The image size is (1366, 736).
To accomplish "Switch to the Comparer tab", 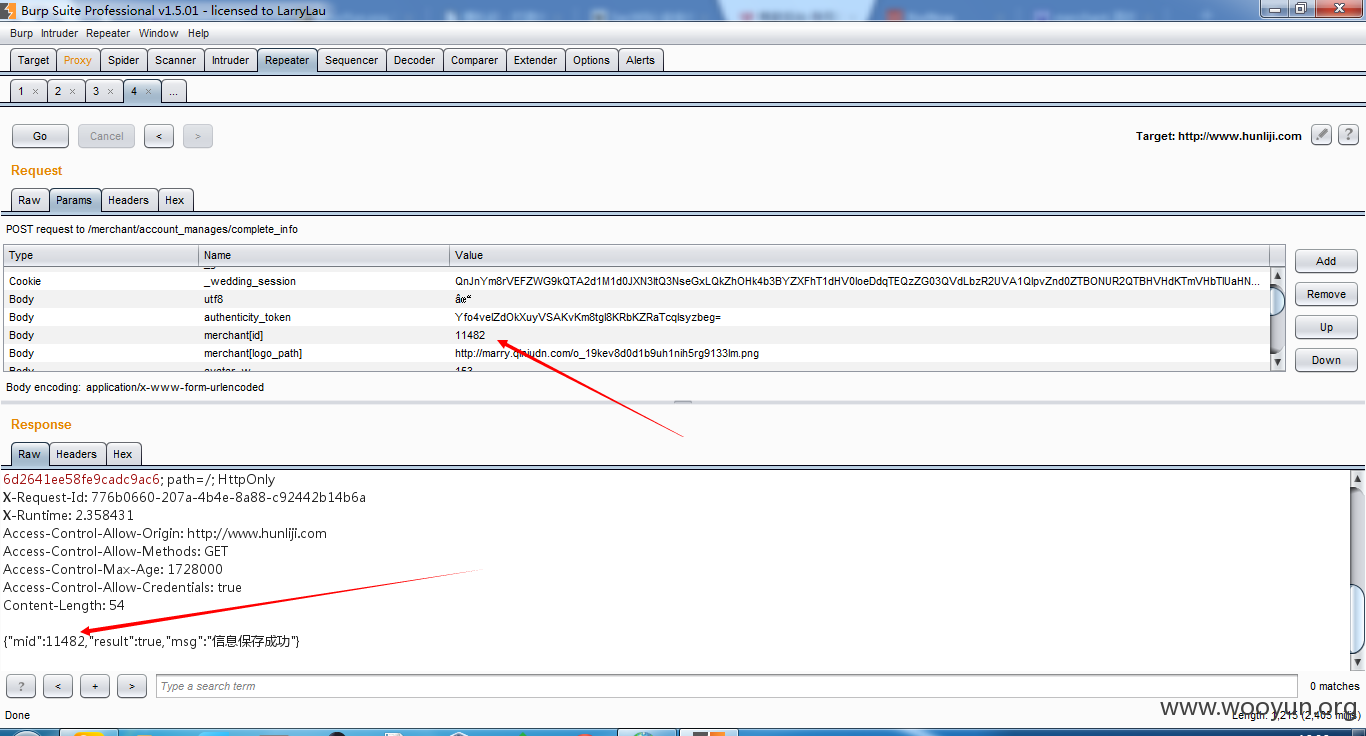I will tap(474, 60).
